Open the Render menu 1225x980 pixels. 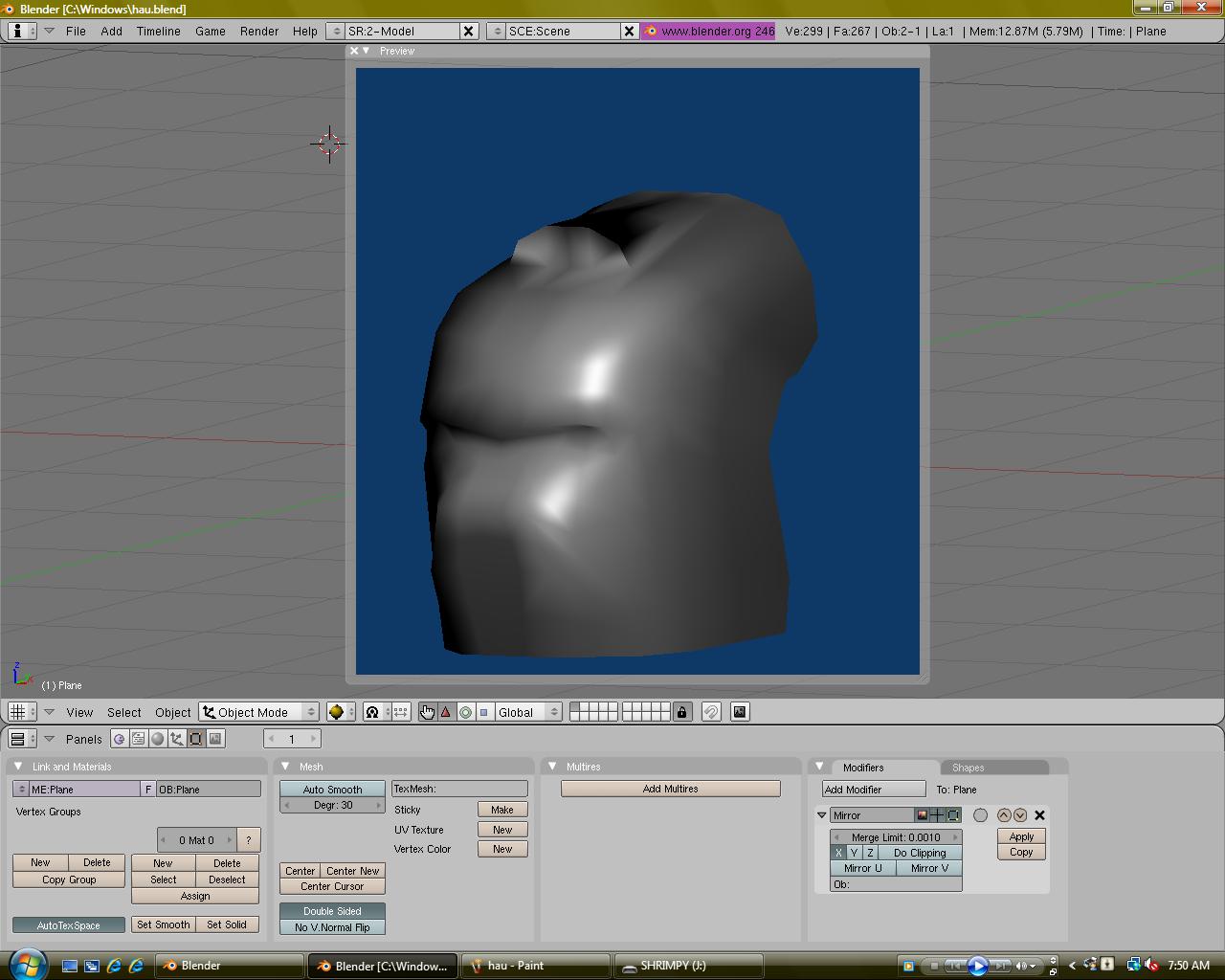259,31
